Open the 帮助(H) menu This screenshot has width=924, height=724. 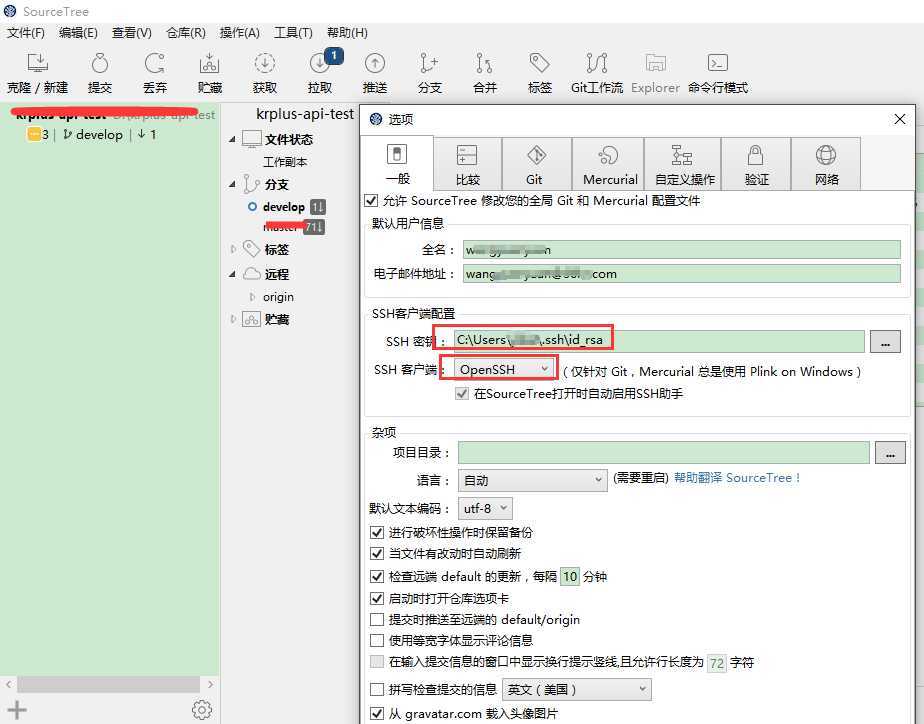tap(347, 32)
